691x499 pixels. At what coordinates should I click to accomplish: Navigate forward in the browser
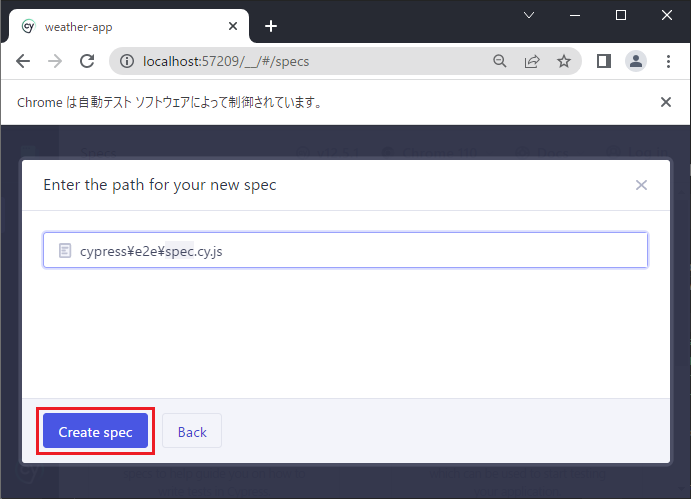coord(55,61)
